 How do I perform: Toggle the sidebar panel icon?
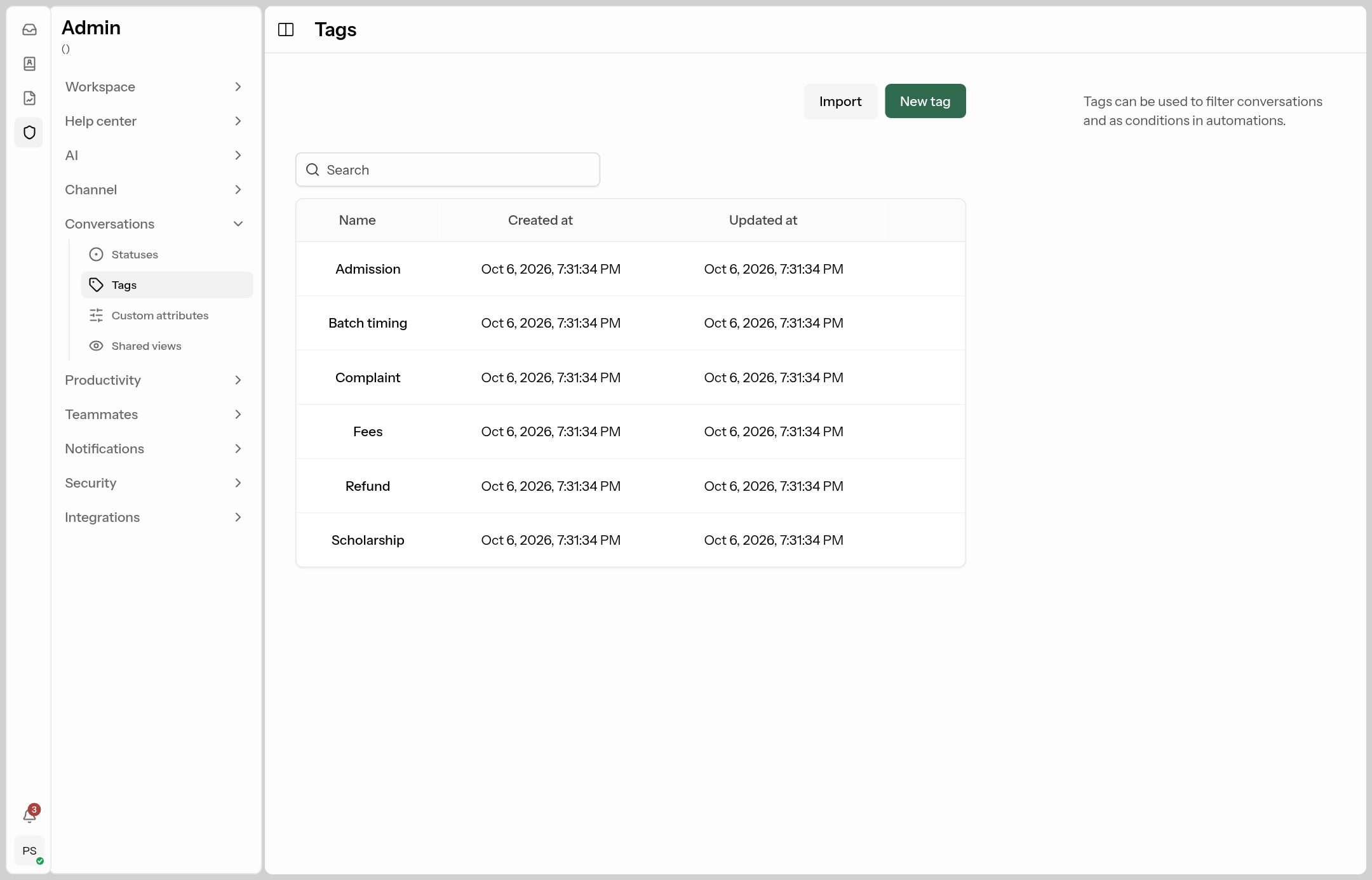(x=286, y=29)
